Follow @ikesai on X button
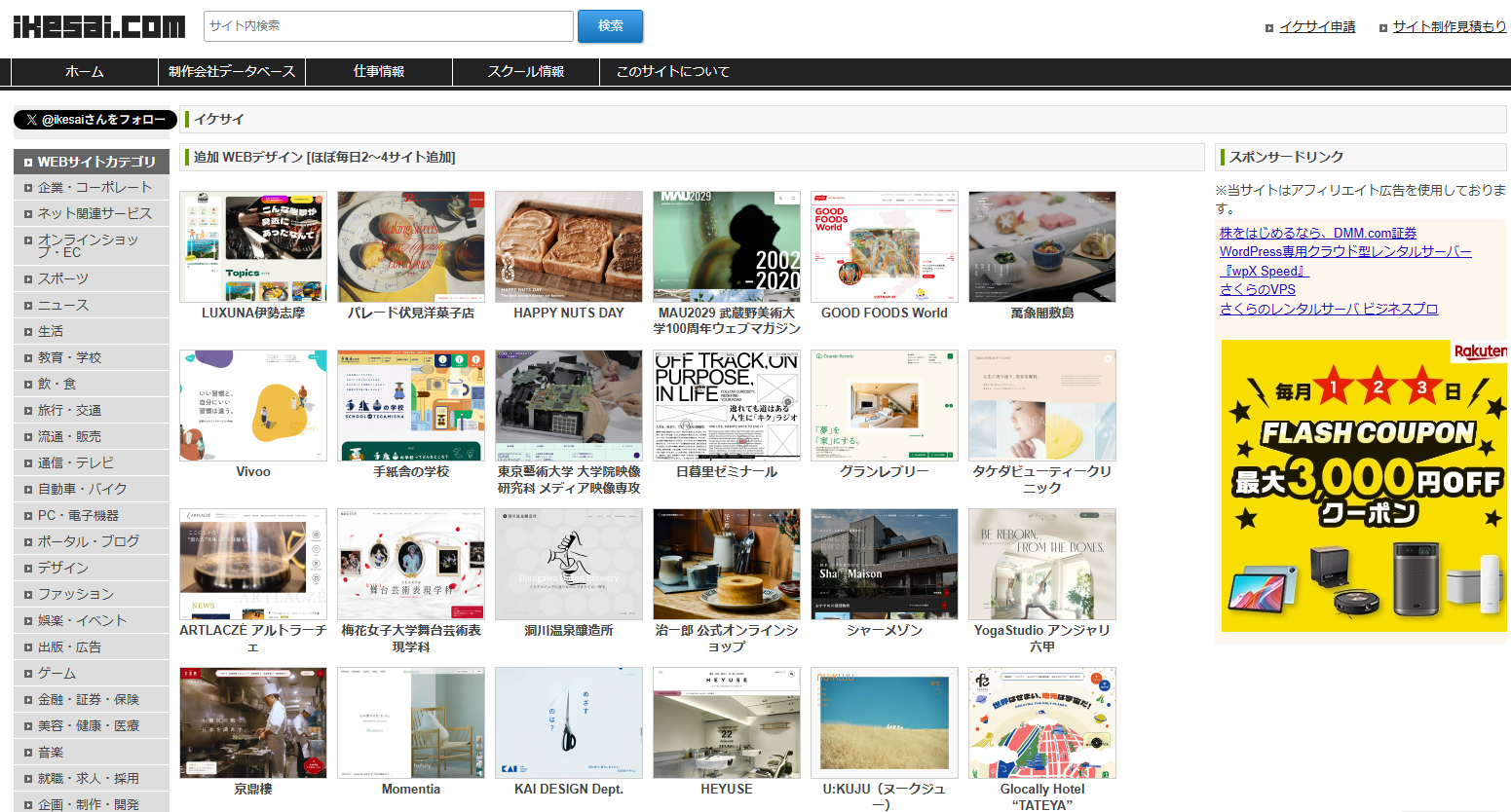 [95, 120]
